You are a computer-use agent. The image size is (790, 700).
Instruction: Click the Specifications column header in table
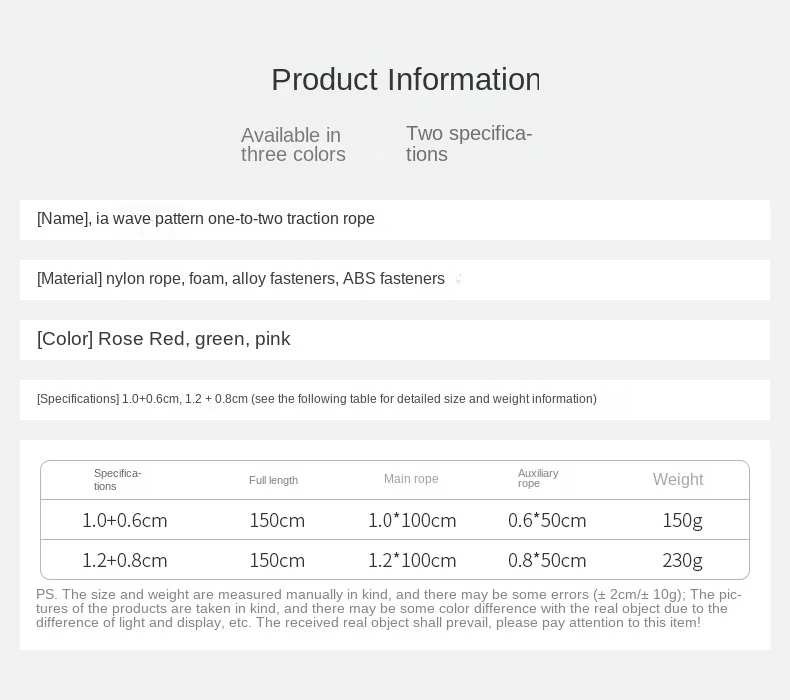(x=117, y=480)
